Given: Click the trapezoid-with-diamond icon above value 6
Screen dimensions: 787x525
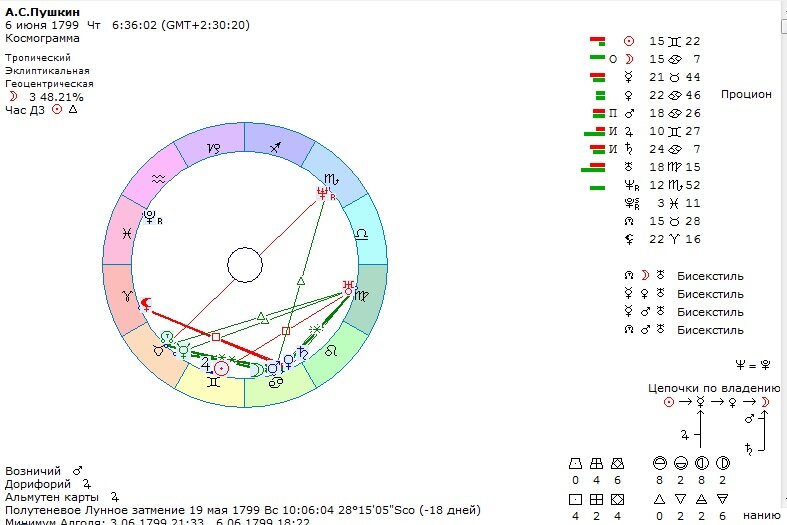Looking at the screenshot, I should click(x=617, y=463).
